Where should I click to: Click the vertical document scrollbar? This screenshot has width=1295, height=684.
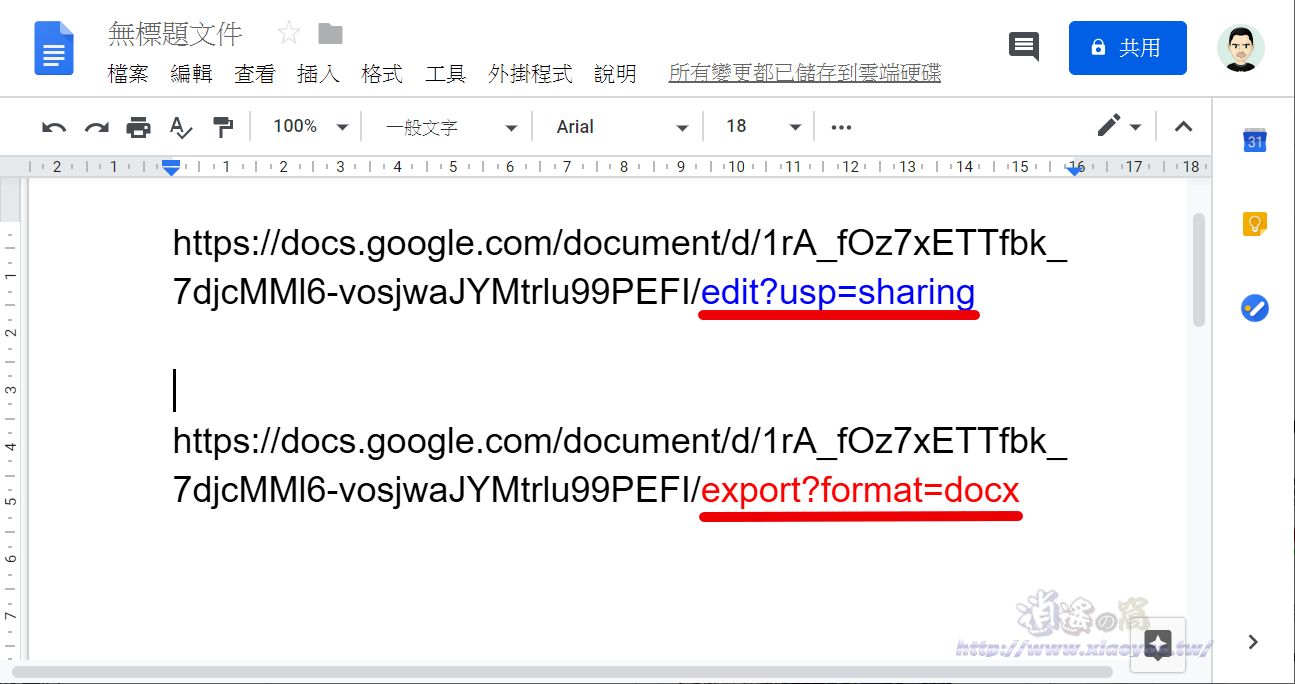coord(1199,269)
